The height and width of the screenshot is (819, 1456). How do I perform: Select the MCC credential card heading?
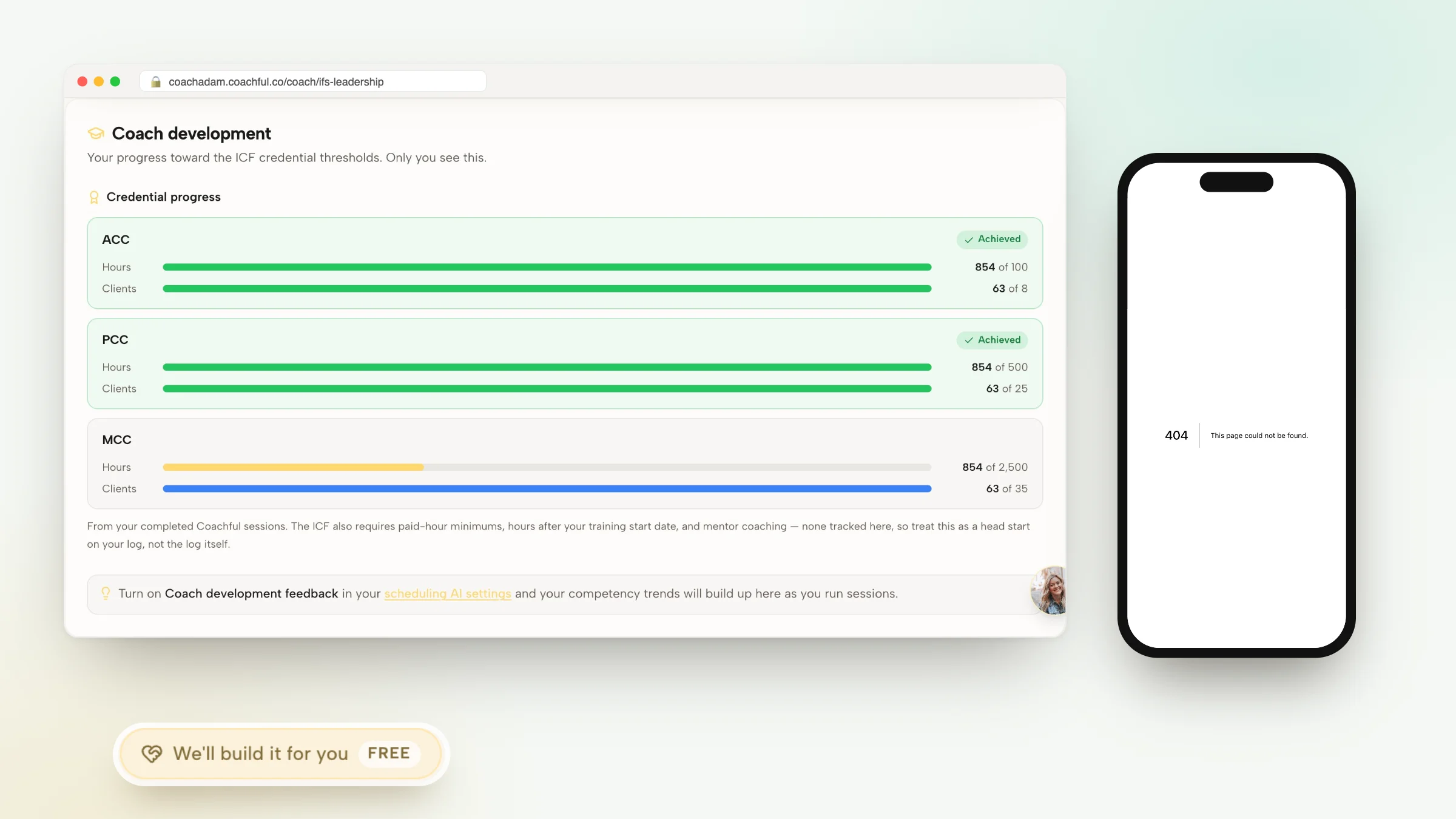click(116, 440)
